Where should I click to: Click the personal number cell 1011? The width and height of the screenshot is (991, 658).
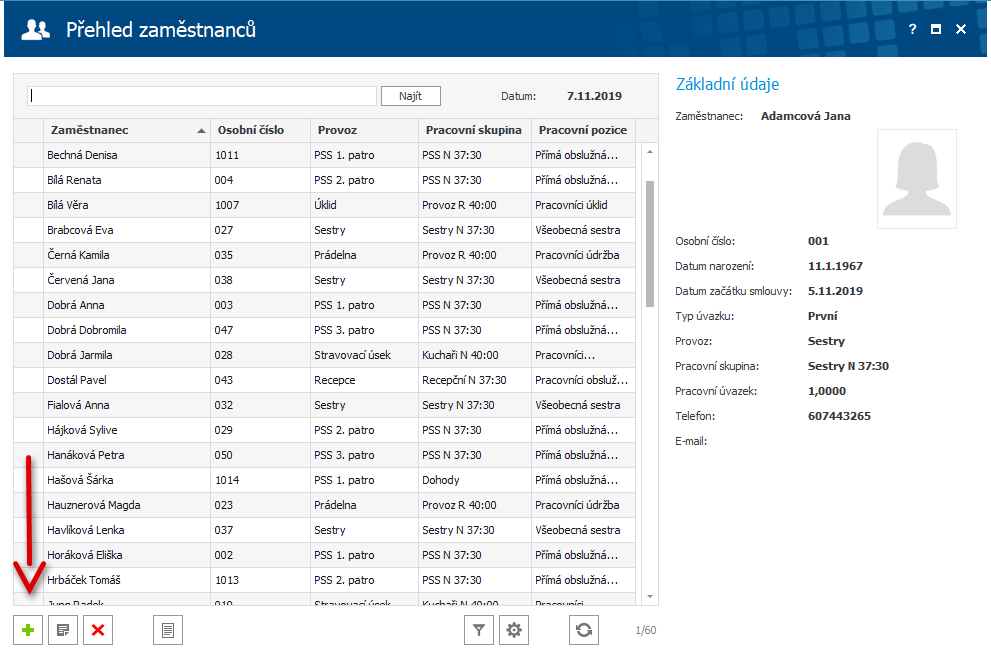coord(260,155)
